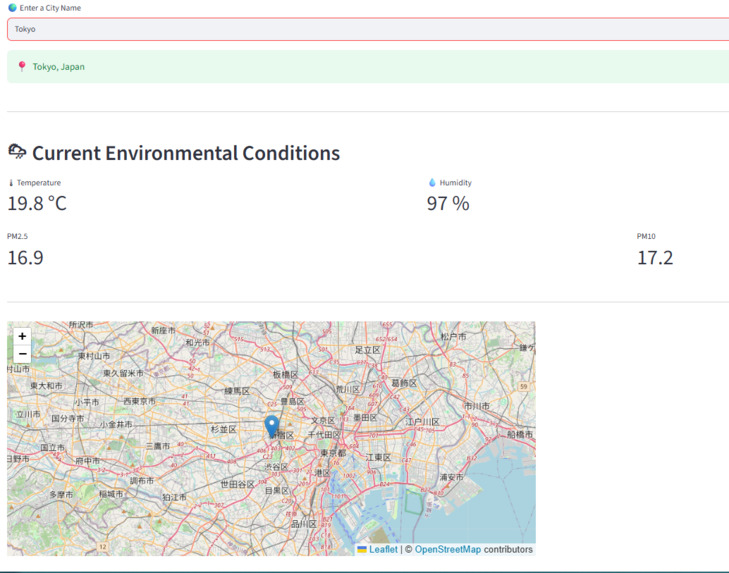Viewport: 729px width, 573px height.
Task: Click the thermometer icon beside Temperature
Action: click(11, 183)
